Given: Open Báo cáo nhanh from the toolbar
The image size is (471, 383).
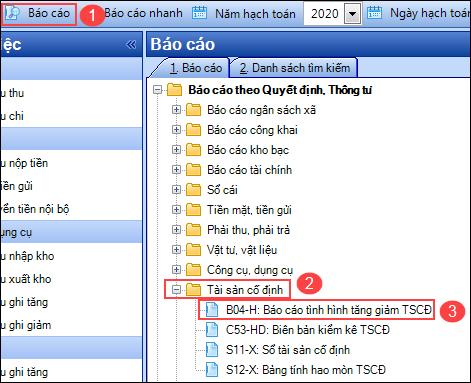Looking at the screenshot, I should point(143,13).
